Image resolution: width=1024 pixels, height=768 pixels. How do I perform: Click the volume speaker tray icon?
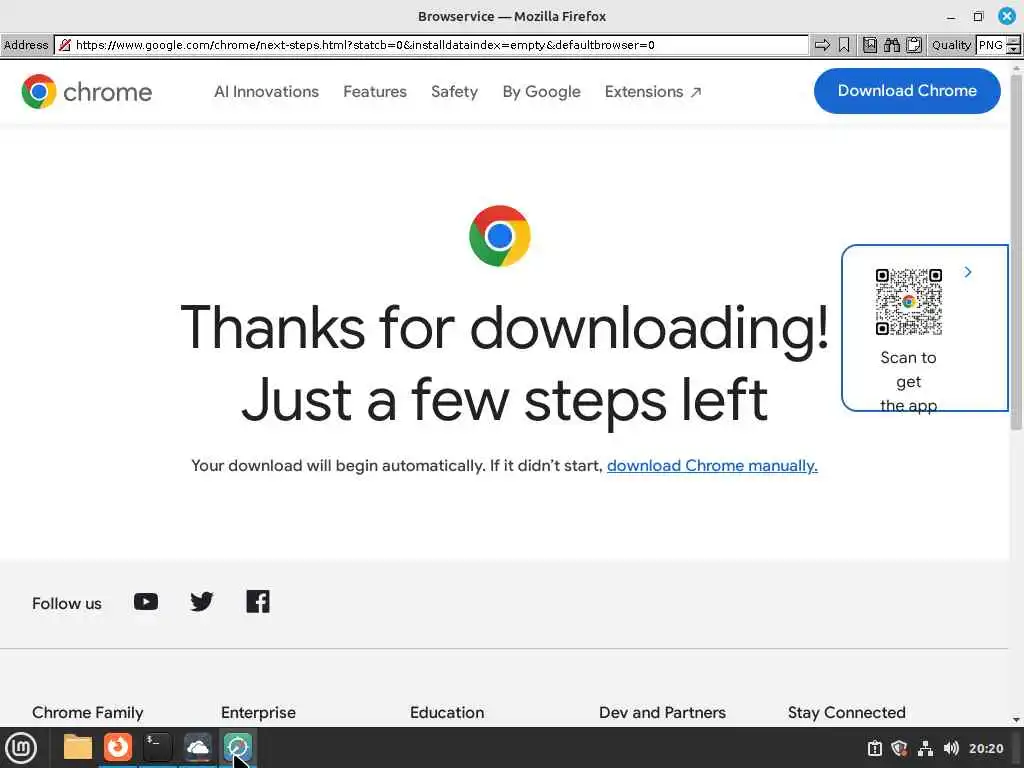coord(951,748)
